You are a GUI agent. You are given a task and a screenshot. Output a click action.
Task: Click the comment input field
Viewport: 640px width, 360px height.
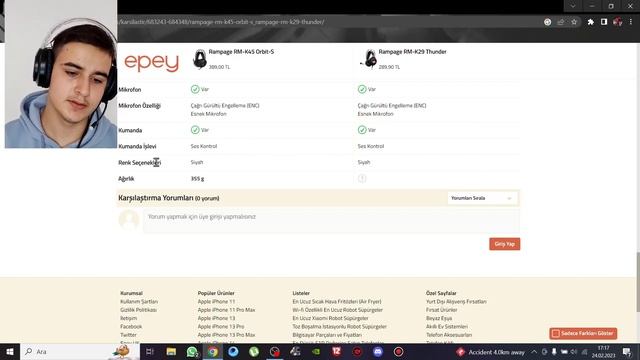[331, 221]
